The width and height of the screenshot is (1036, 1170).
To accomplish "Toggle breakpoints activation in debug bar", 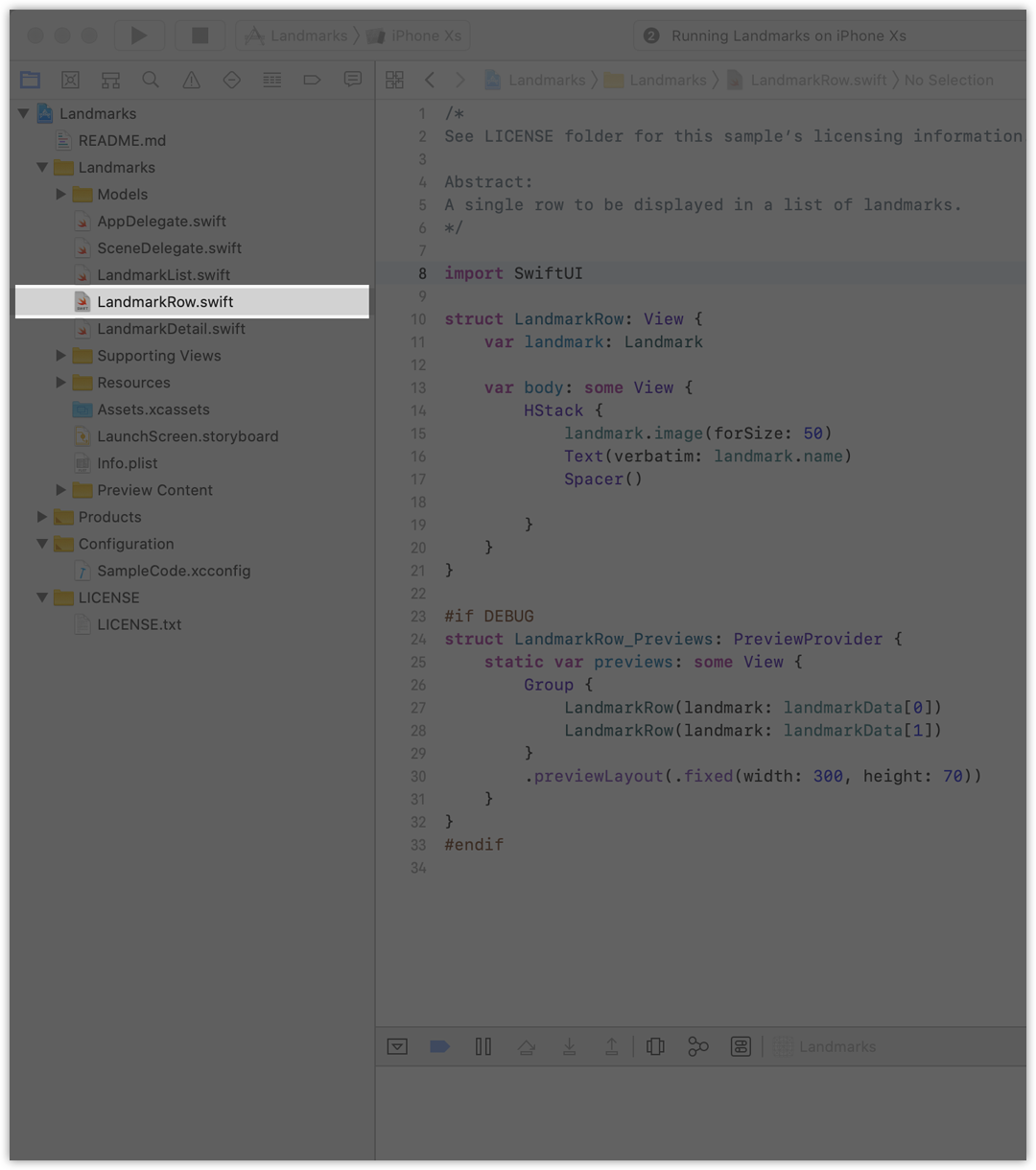I will pos(439,1046).
